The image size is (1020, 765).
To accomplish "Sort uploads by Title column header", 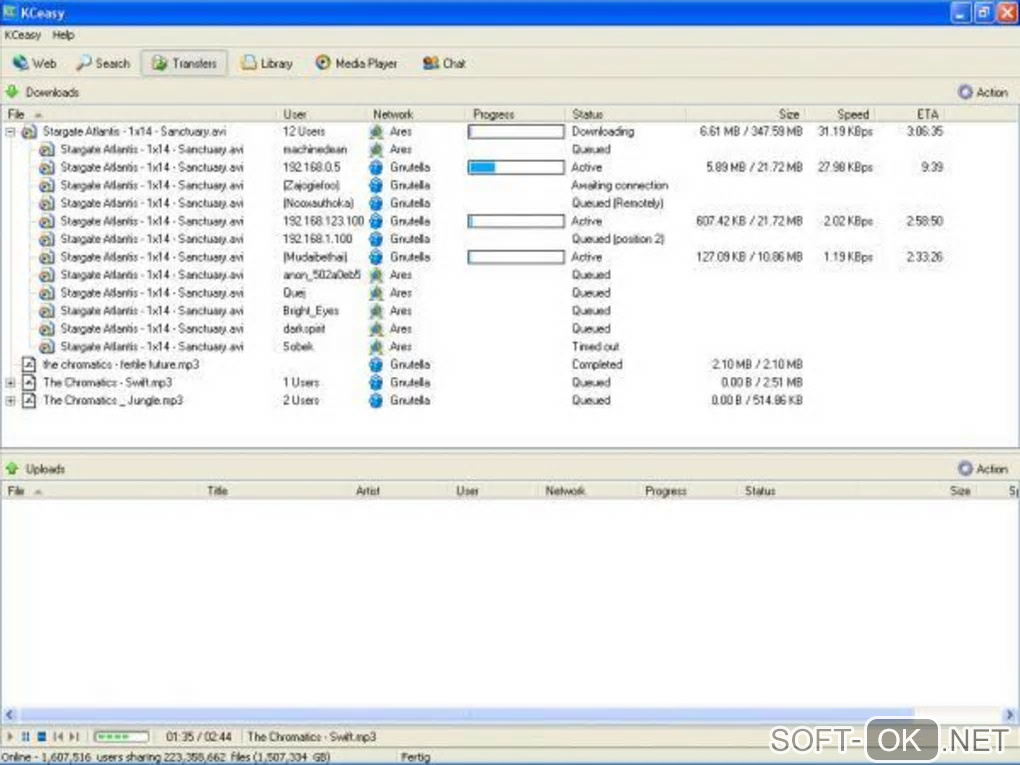I will click(276, 491).
